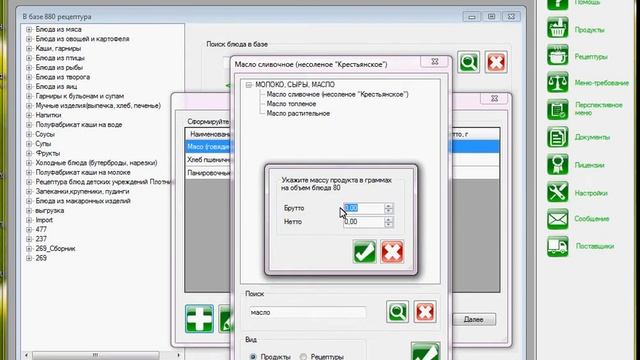Screen dimensions: 640x360
Task: Expand Блюда из мяса tree node
Action: (29, 29)
